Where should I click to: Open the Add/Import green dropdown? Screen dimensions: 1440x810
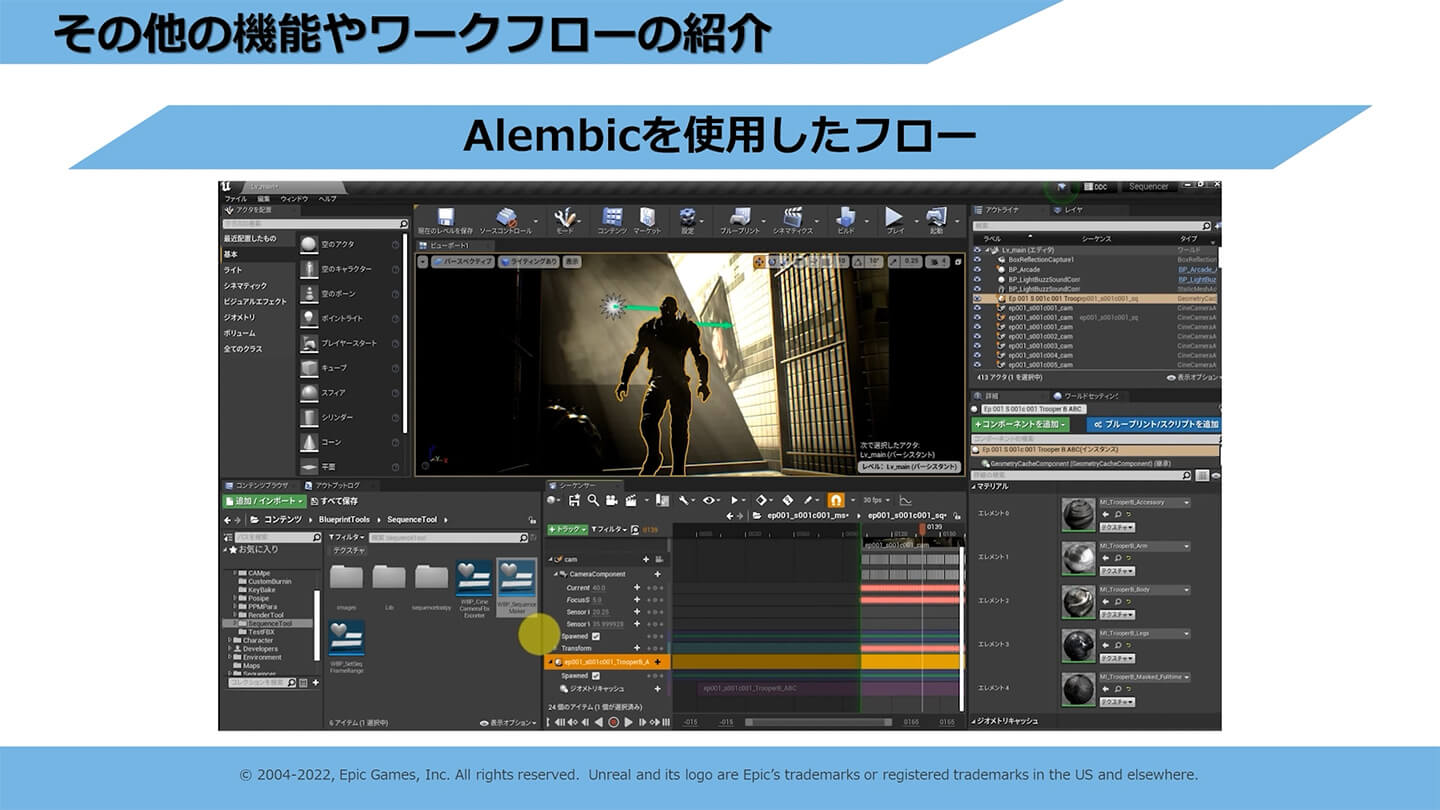[266, 501]
